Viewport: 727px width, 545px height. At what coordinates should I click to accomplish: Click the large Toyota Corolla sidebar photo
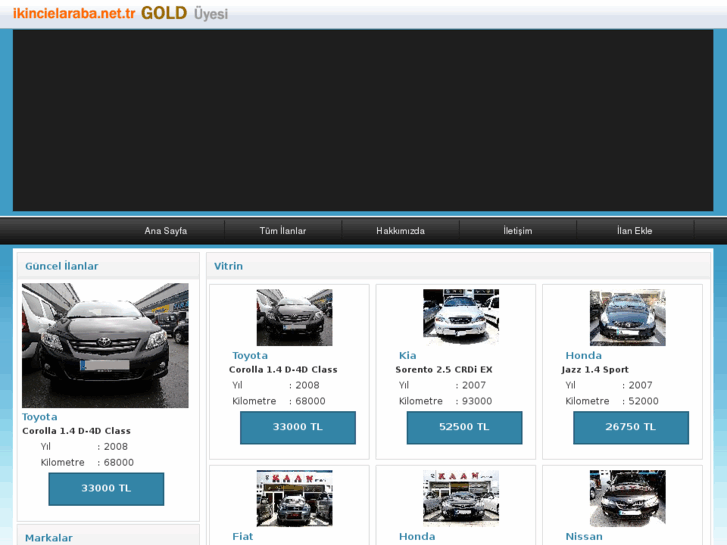pos(105,345)
